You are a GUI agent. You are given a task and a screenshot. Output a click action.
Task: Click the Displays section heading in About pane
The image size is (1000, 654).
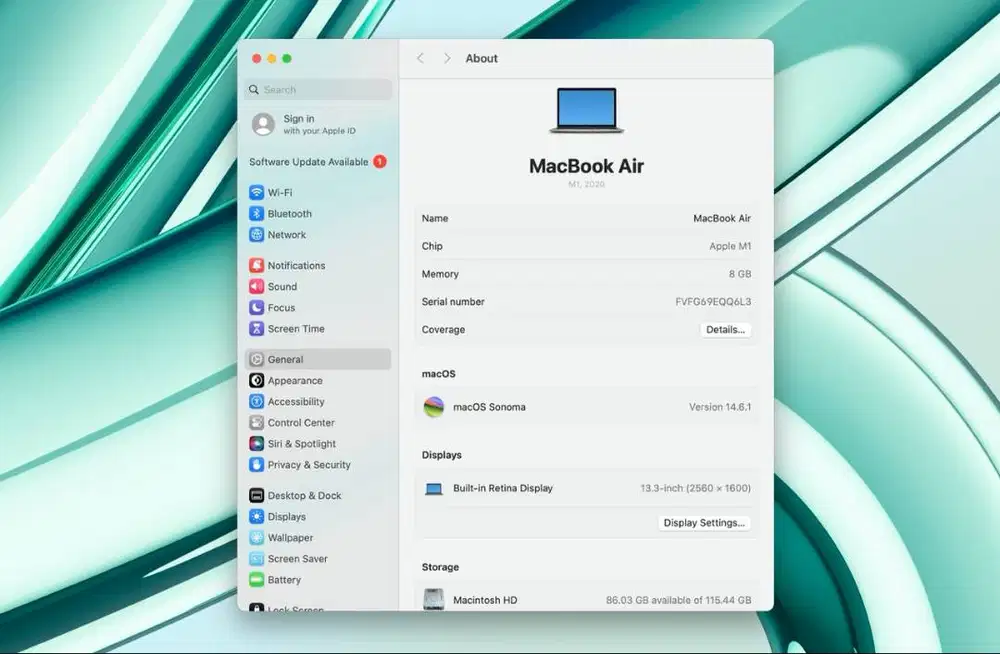(x=441, y=455)
